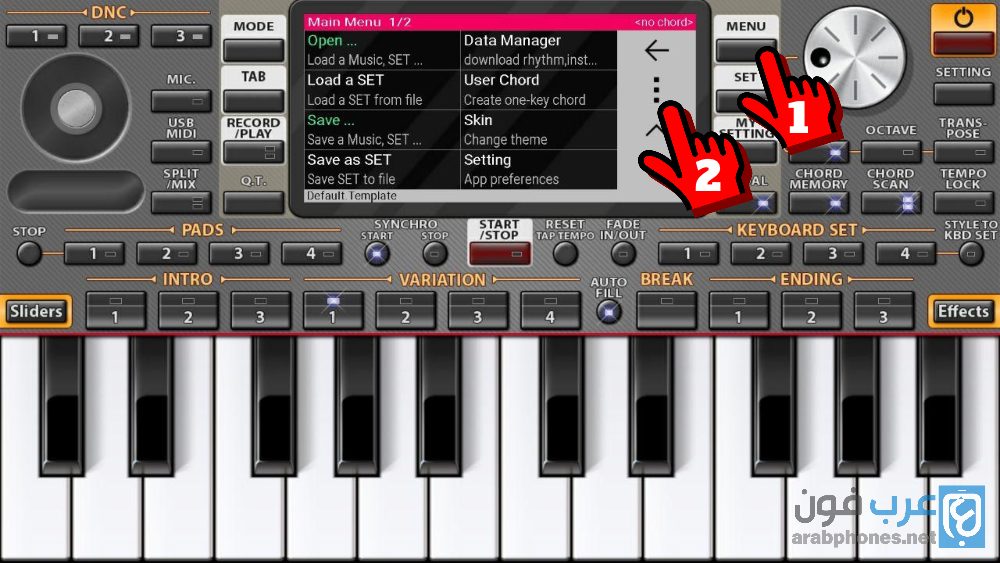Select VARIATION 1 button
1000x563 pixels.
[333, 310]
